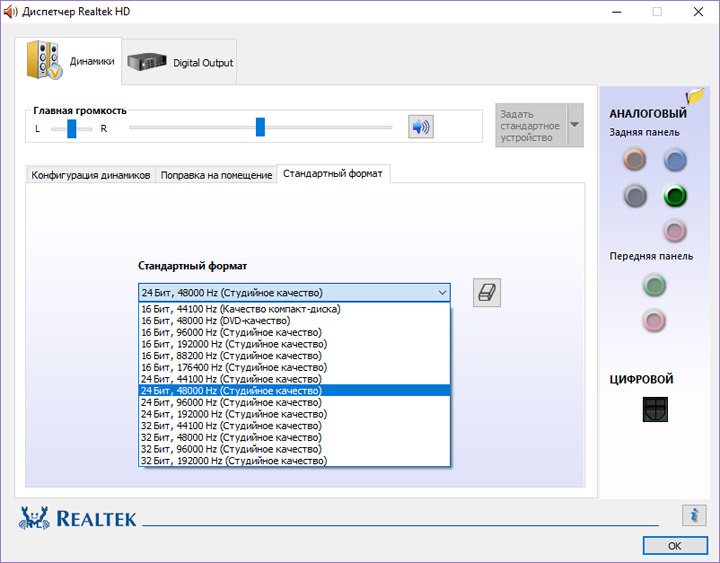Click Задать стандартное устройство button

(530, 125)
